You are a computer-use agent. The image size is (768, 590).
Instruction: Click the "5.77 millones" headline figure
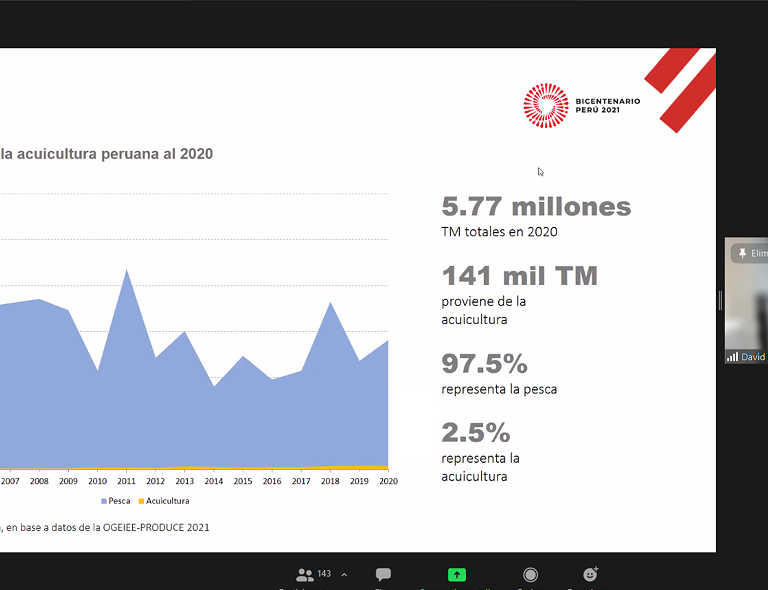click(536, 207)
